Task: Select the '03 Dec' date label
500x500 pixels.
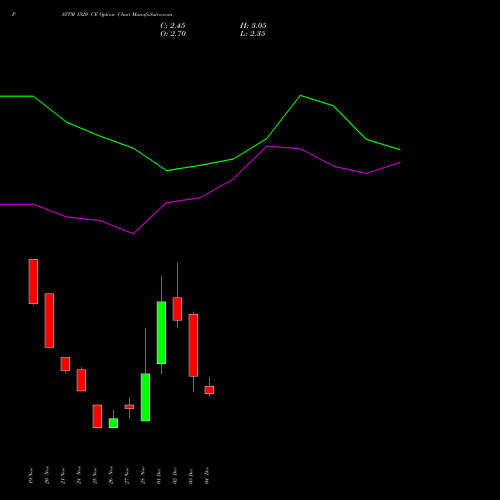Action: coord(191,475)
